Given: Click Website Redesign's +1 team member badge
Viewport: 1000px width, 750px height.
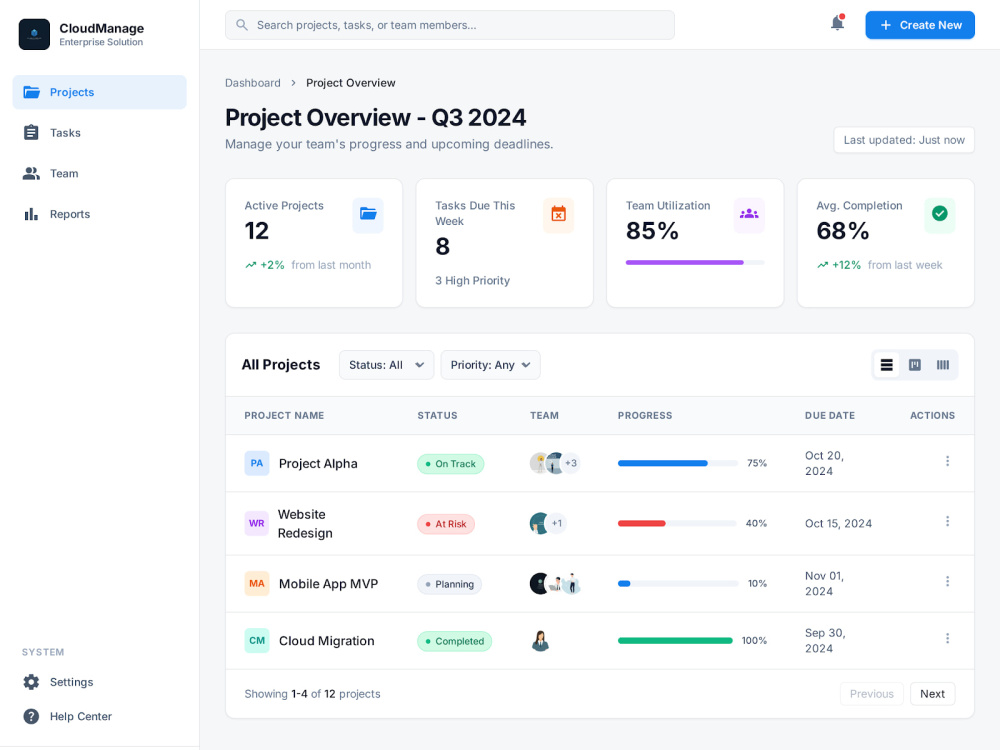Looking at the screenshot, I should click(557, 524).
